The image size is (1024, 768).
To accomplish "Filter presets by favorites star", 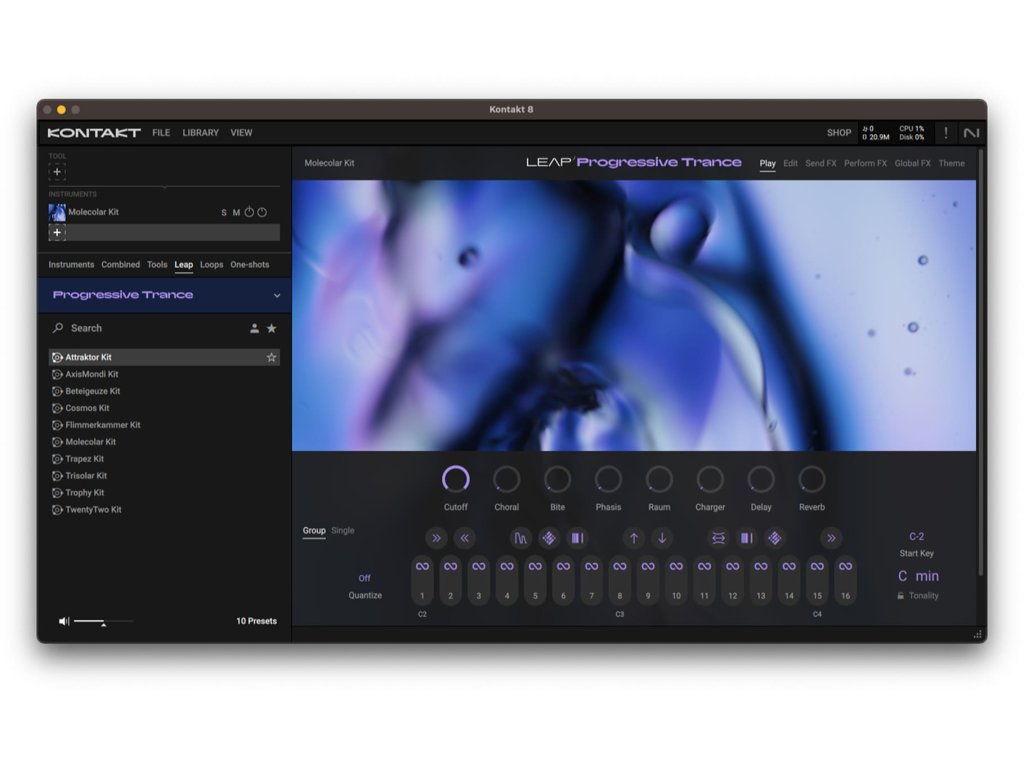I will point(272,328).
